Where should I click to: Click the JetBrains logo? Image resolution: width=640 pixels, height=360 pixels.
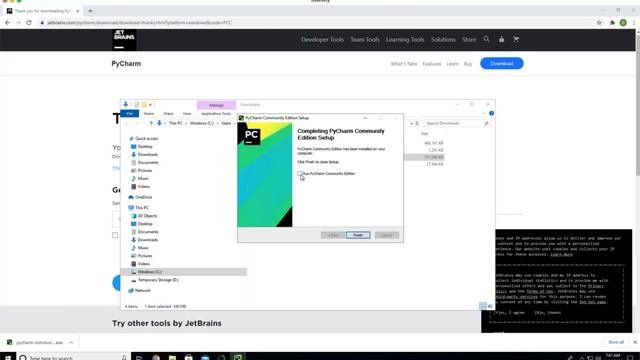point(124,40)
